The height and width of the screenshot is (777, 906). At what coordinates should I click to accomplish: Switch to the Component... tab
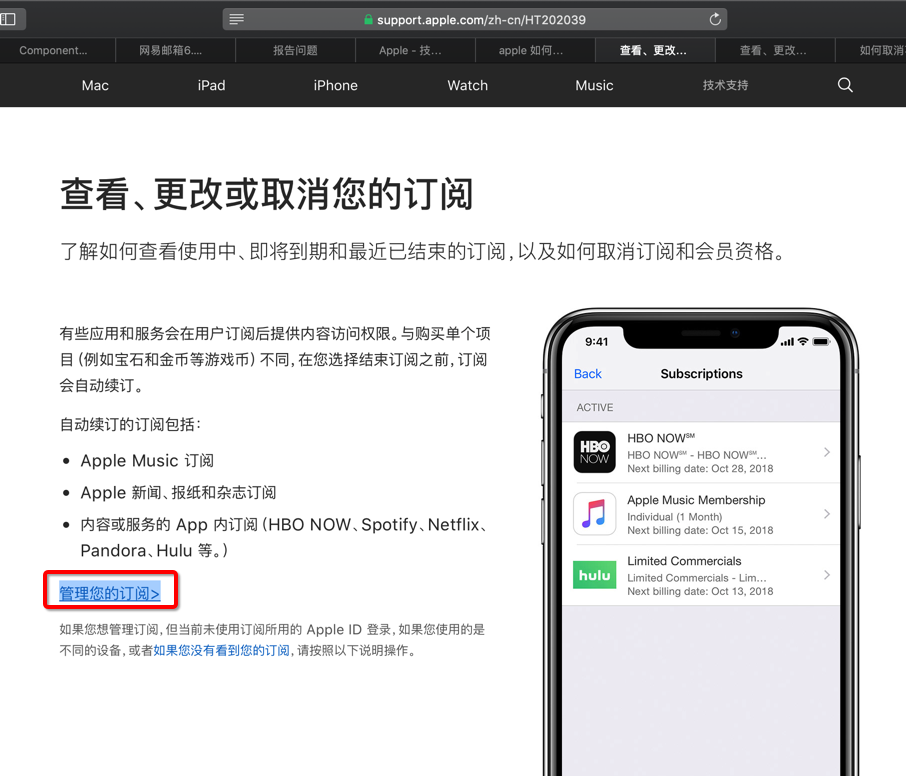tap(53, 50)
